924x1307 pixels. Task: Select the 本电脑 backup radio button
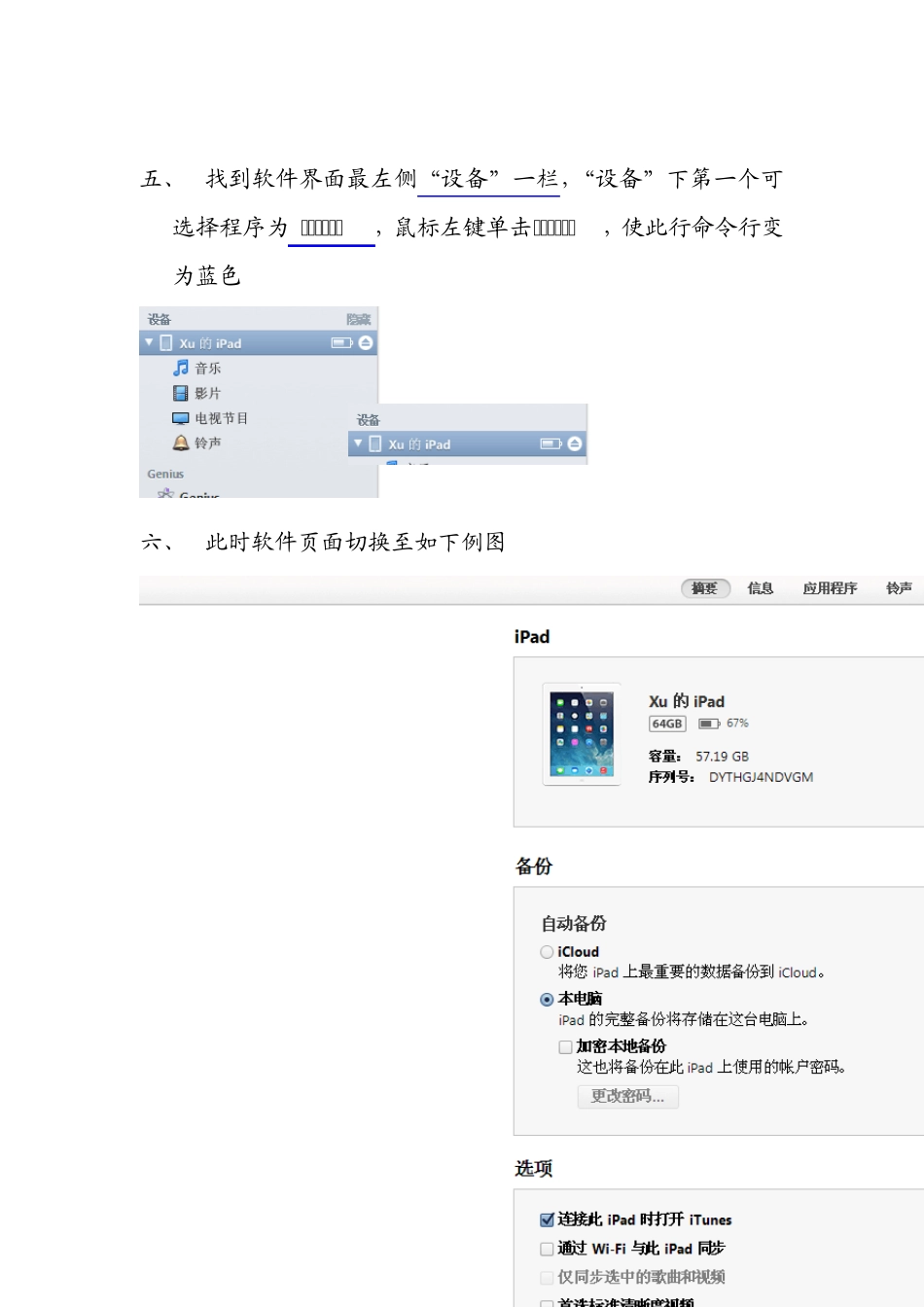pos(547,999)
